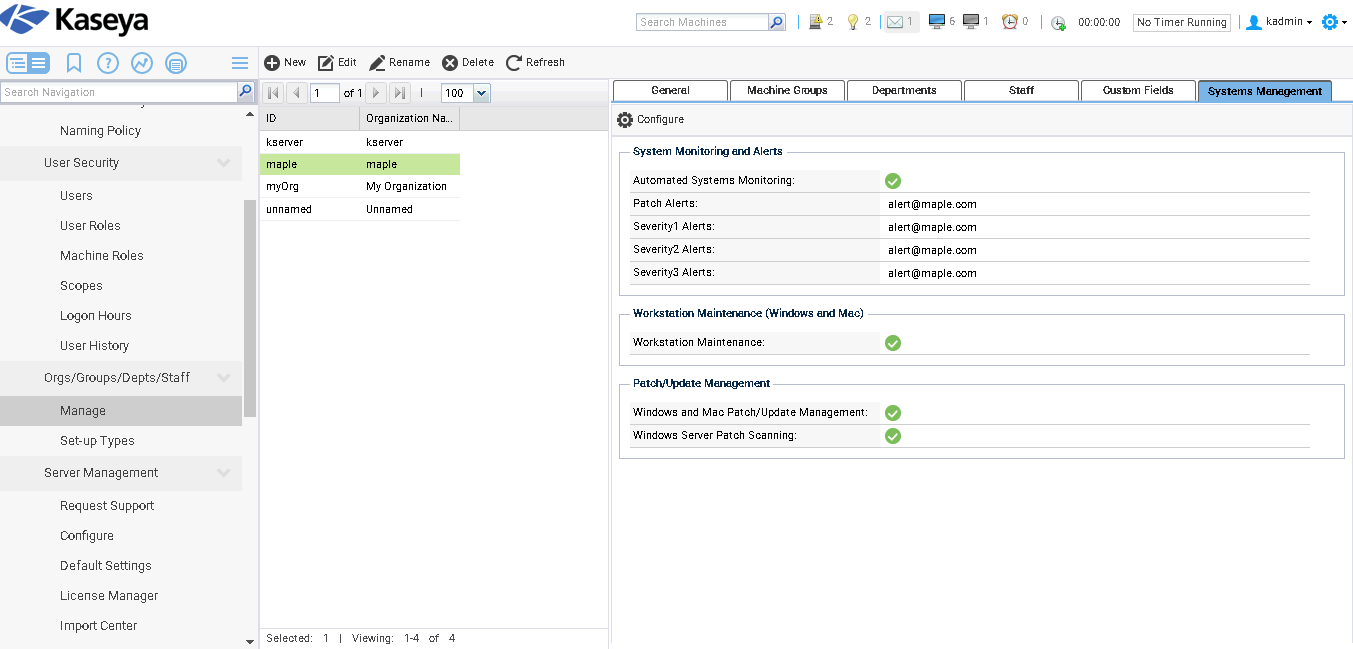Click the alarm clock icon
1353x649 pixels.
[x=1010, y=22]
